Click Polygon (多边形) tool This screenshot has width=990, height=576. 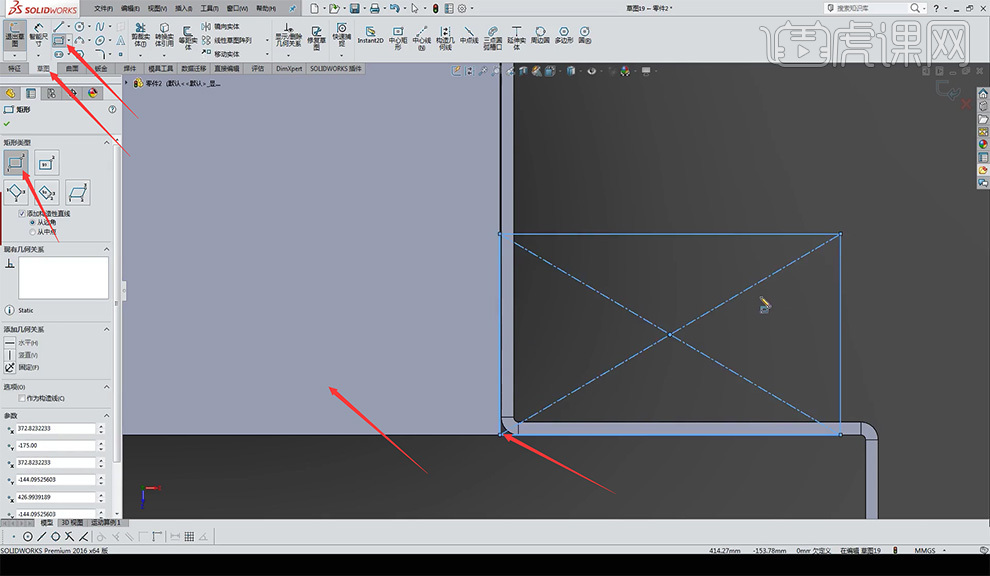[x=564, y=35]
